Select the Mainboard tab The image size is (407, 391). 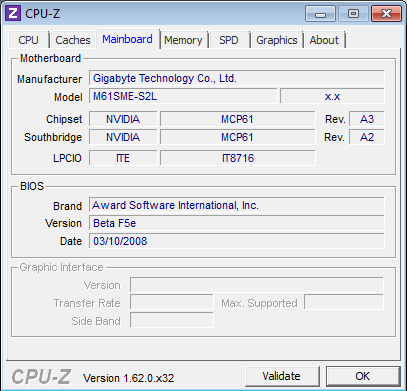(127, 39)
